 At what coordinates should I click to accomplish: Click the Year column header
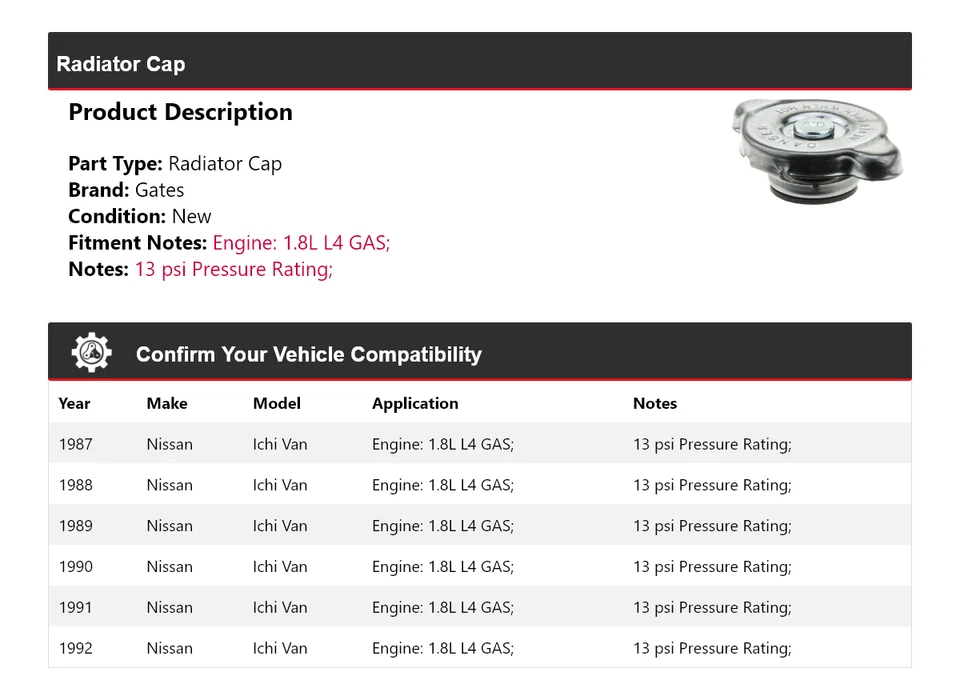pyautogui.click(x=74, y=403)
